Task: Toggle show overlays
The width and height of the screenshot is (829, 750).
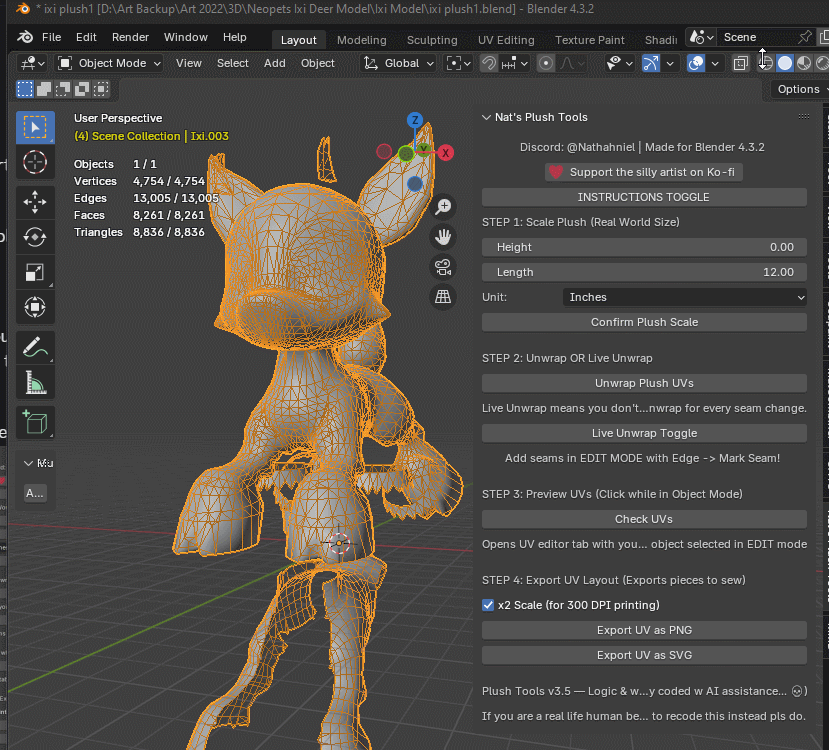Action: [x=696, y=63]
